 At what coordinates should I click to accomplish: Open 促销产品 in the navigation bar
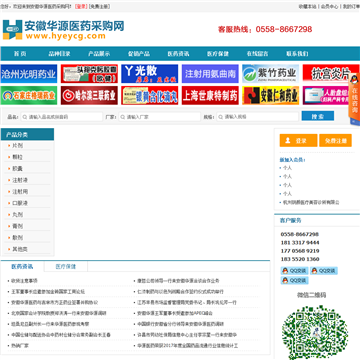coord(139,54)
